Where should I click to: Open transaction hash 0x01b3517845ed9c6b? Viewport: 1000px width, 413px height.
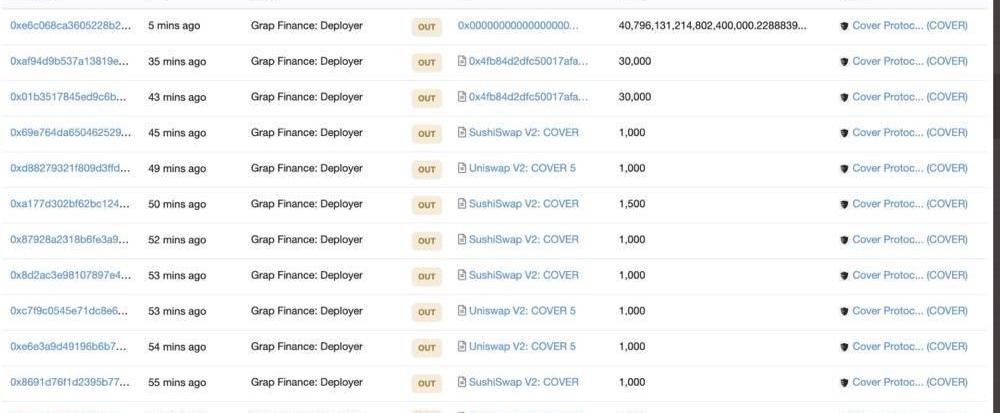click(70, 98)
